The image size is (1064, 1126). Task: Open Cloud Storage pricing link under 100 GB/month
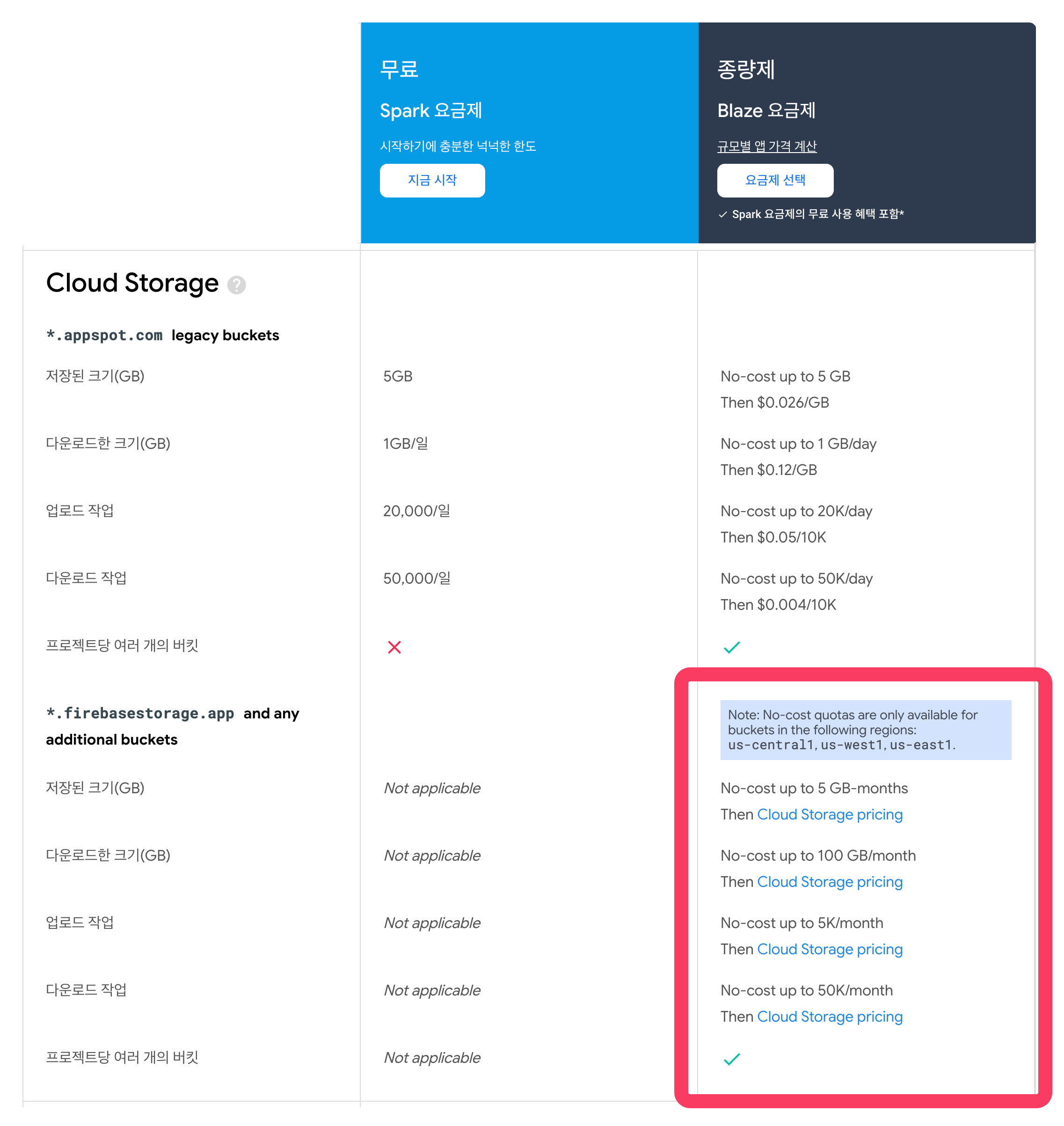pyautogui.click(x=830, y=882)
